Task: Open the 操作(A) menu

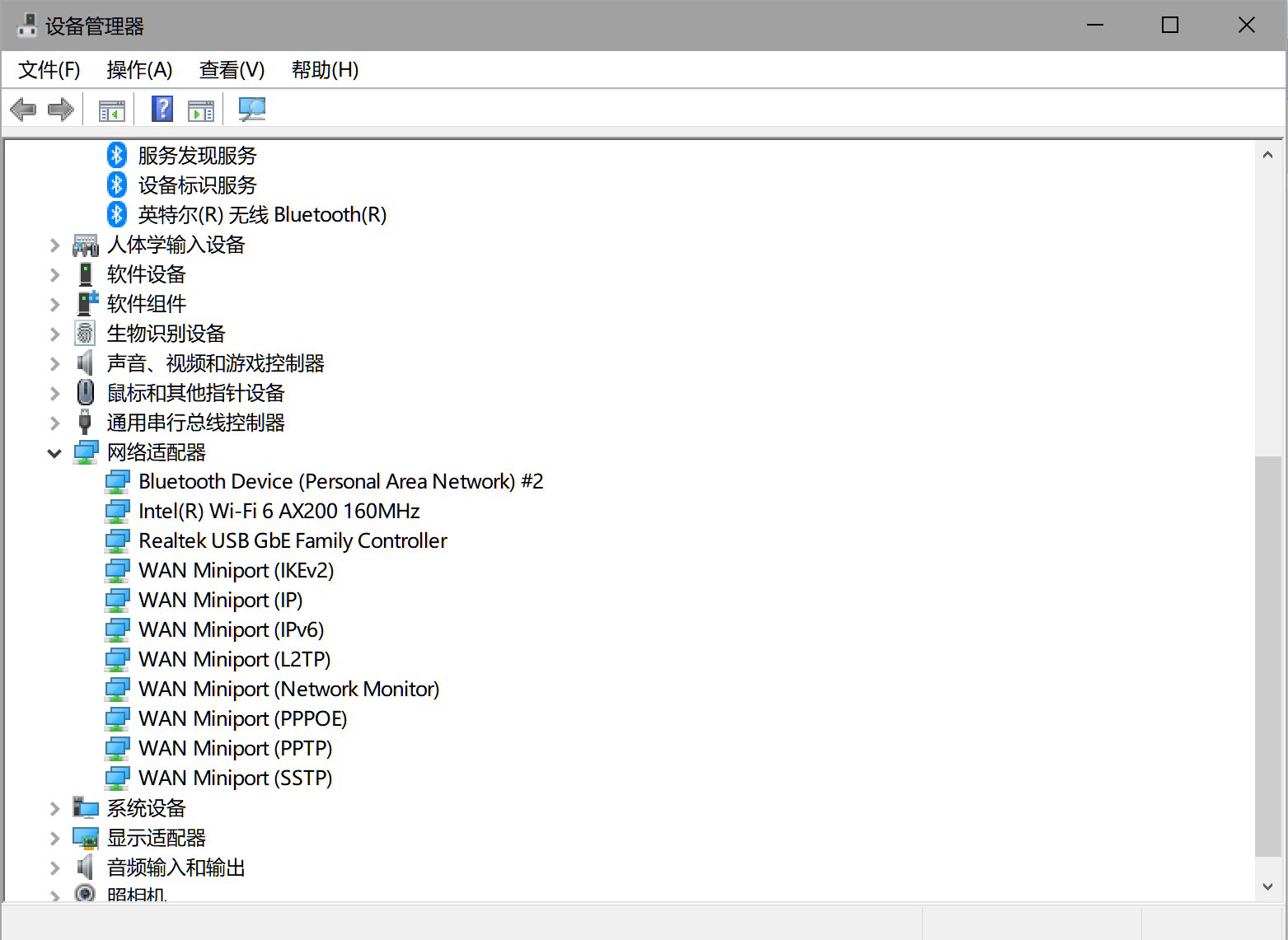Action: [x=139, y=70]
